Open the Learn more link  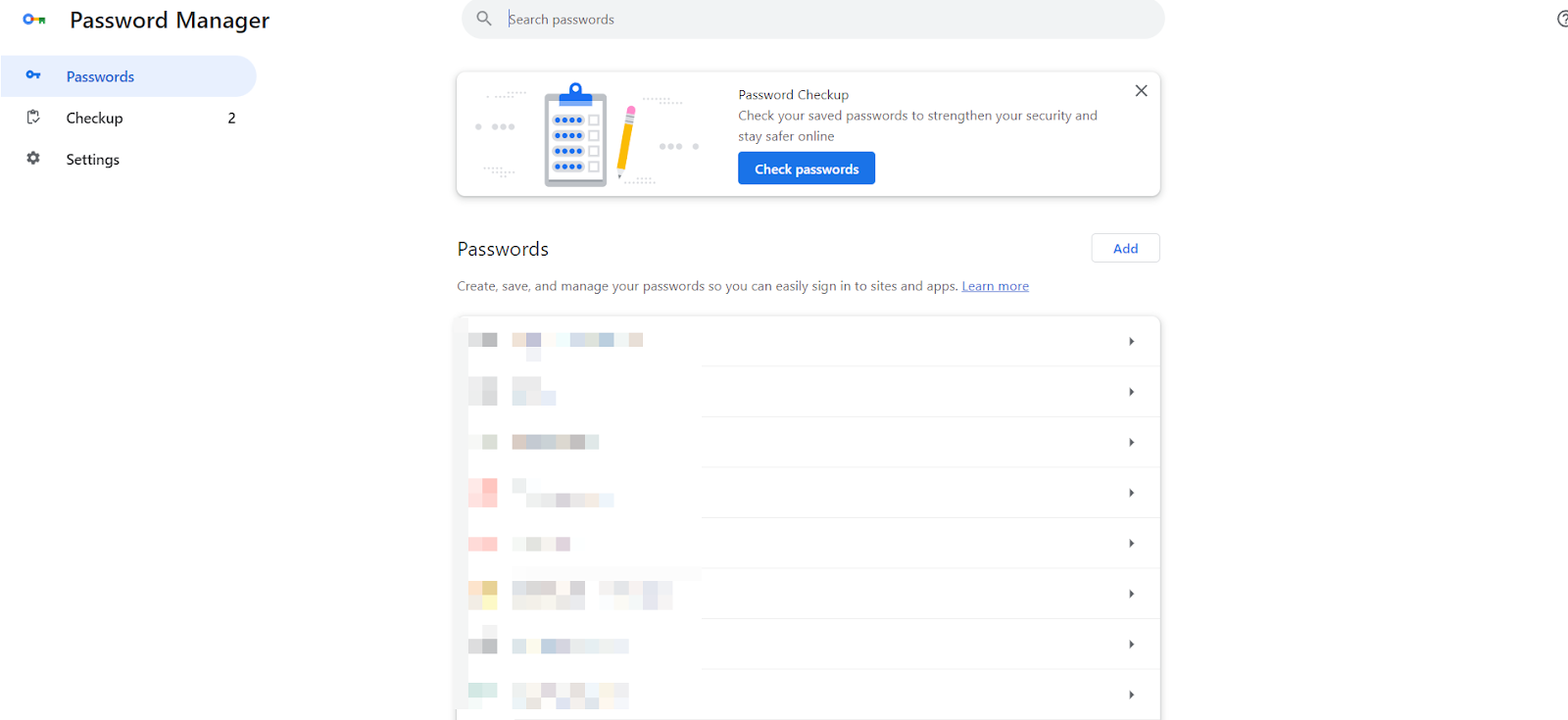click(995, 286)
